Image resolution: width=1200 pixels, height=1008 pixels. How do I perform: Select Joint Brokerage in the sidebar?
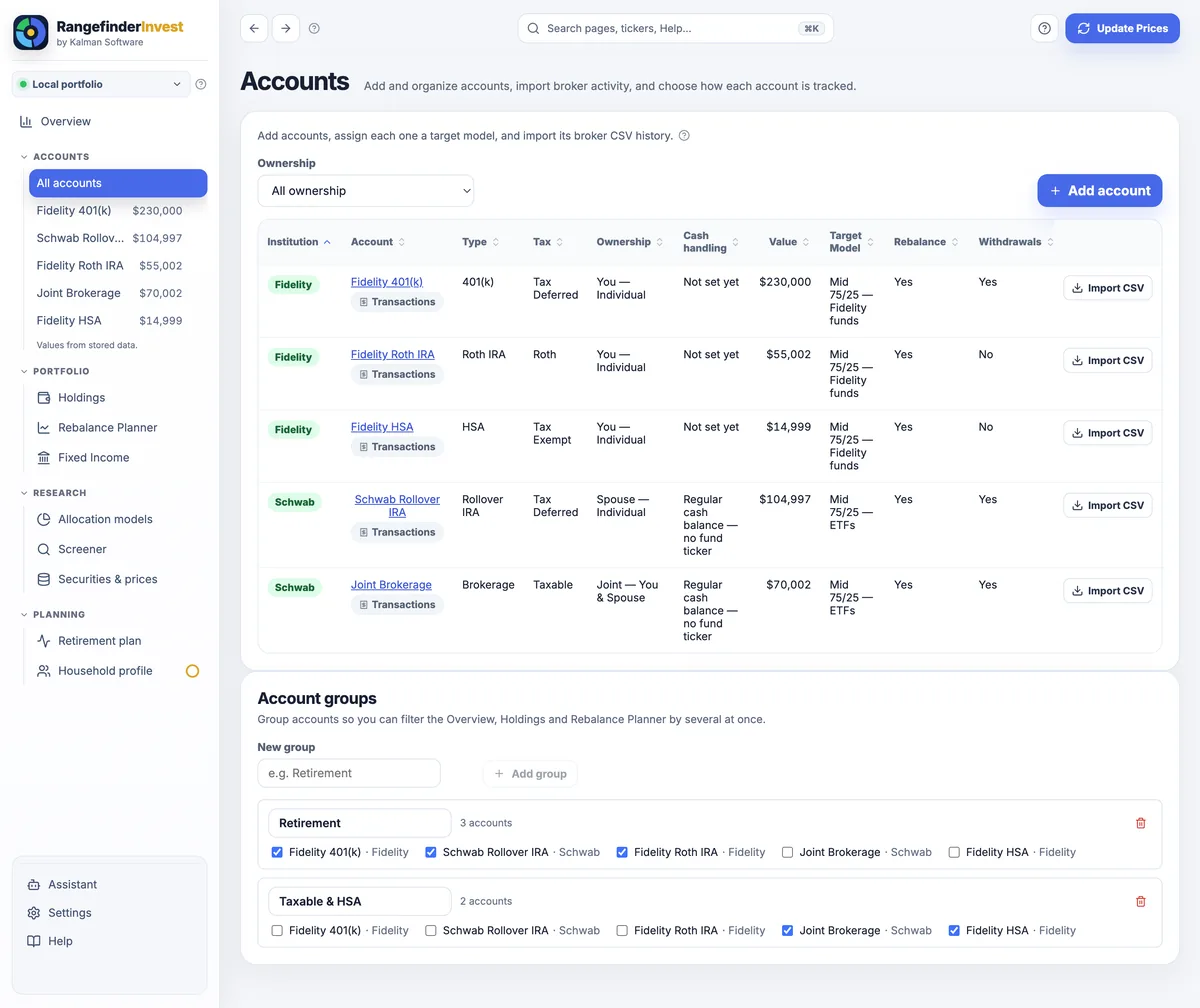pos(118,293)
